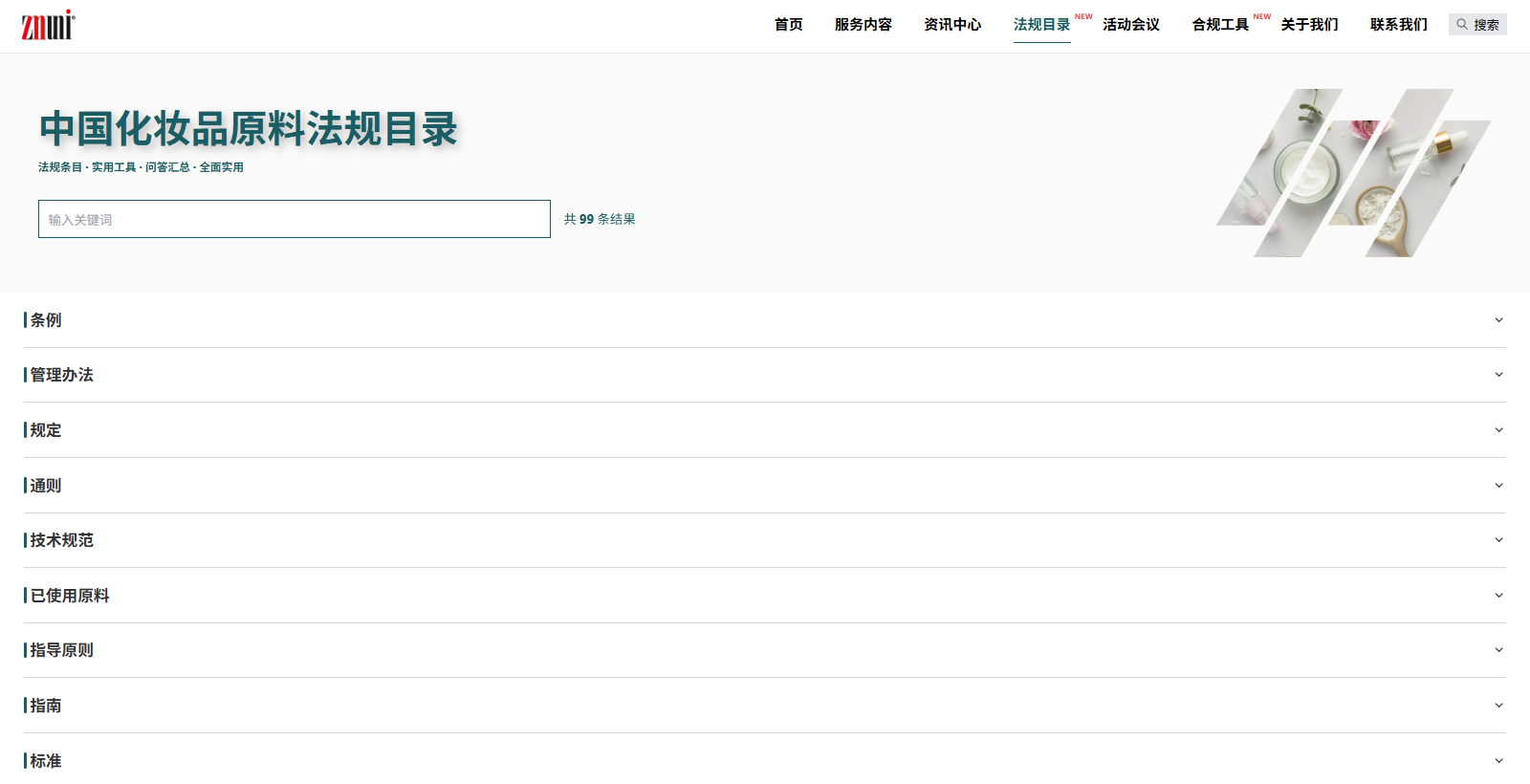1530x784 pixels.
Task: Expand the 已使用原料 section
Action: pyautogui.click(x=1498, y=596)
